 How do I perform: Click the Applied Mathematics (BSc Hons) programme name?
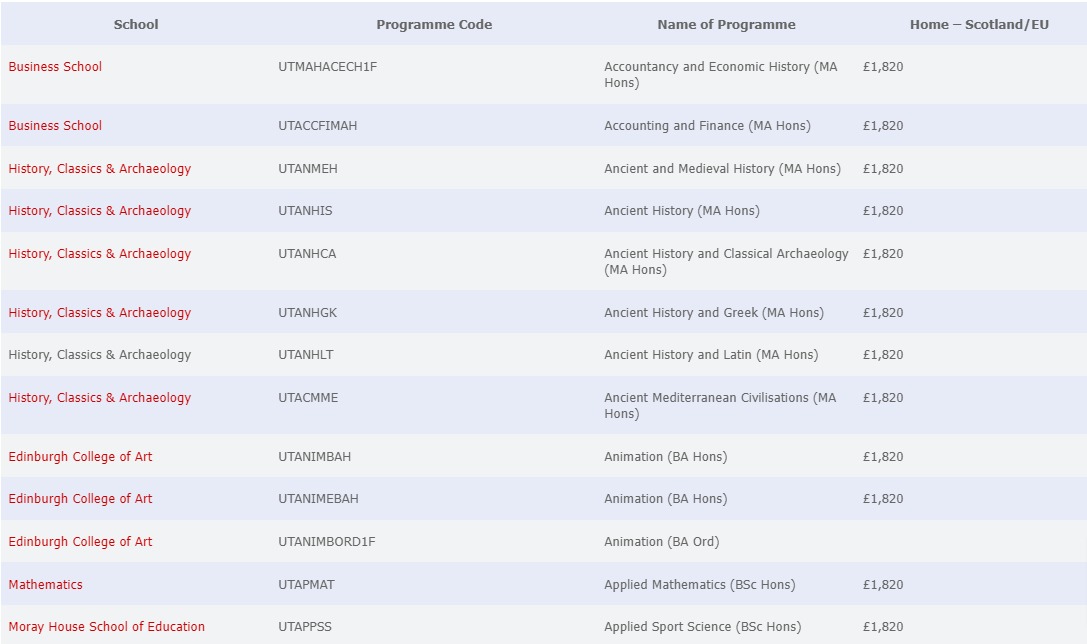point(699,585)
